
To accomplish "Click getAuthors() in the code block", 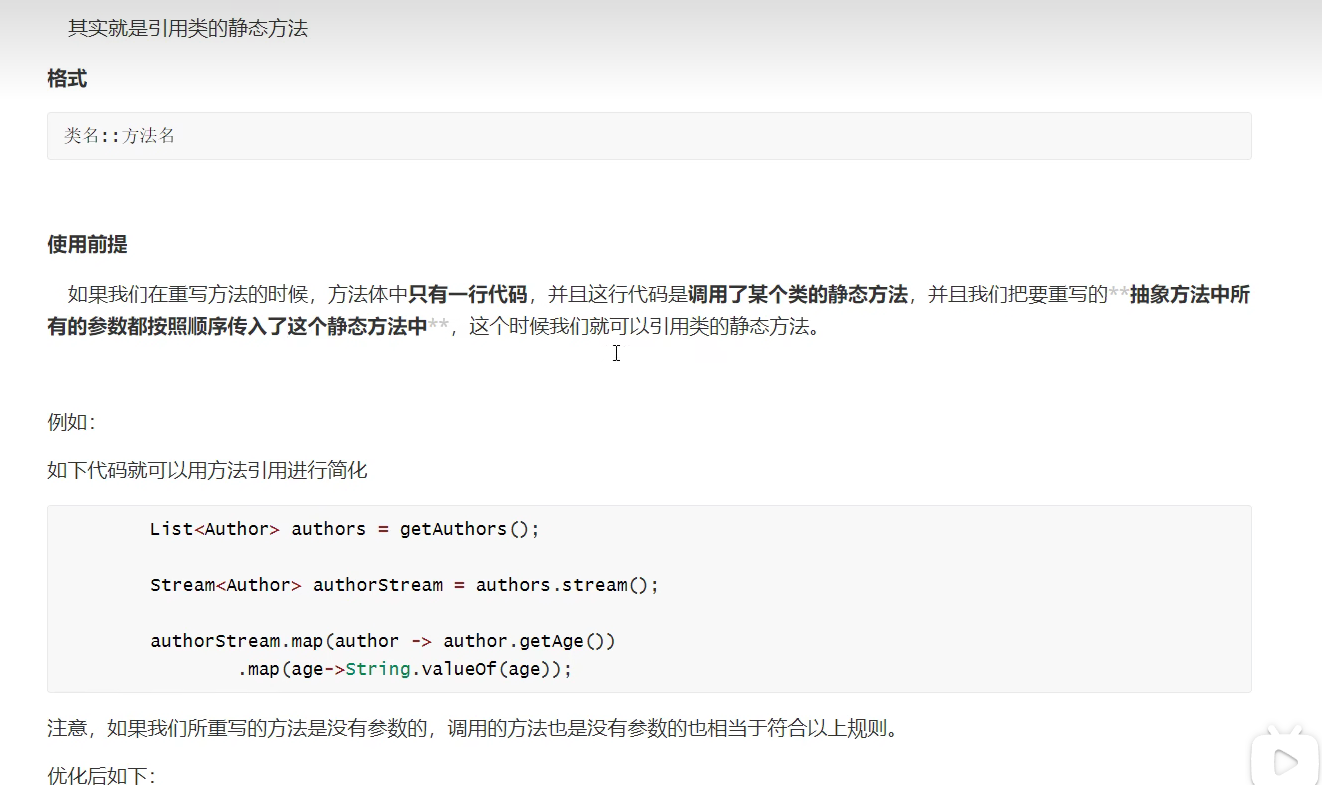I will click(469, 529).
